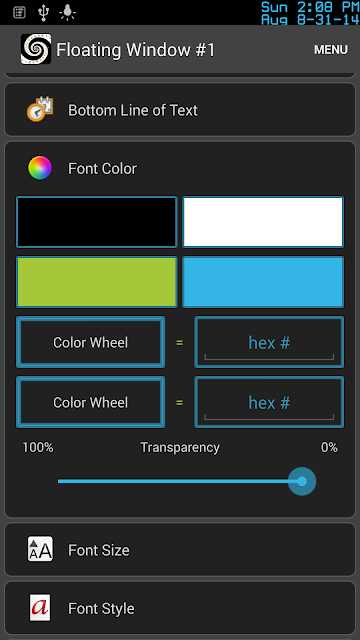
Task: Collapse the Font Color section
Action: (180, 168)
